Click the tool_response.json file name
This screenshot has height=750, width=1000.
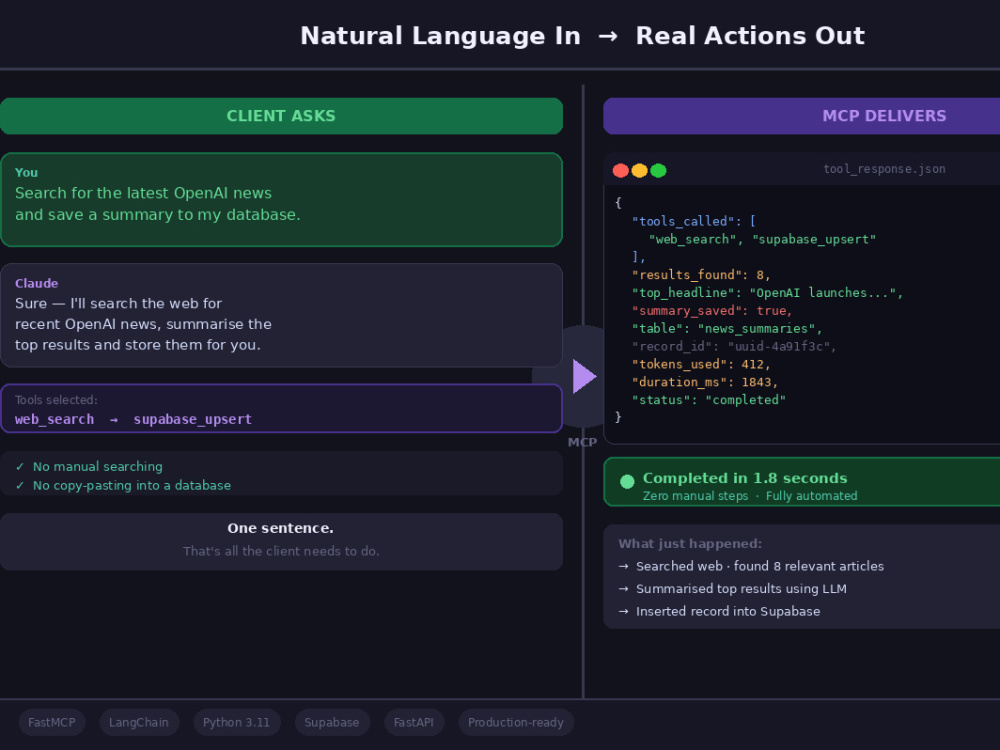coord(884,169)
